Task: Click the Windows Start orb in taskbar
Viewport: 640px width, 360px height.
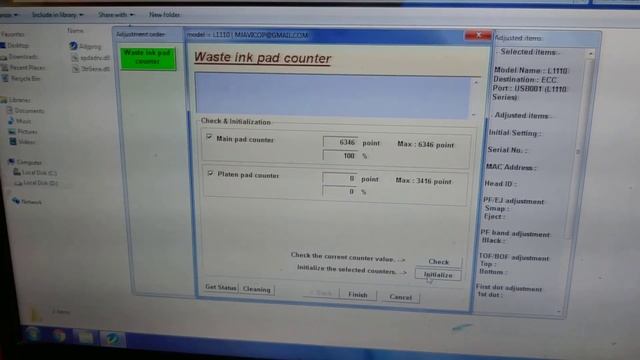Action: pyautogui.click(x=33, y=335)
